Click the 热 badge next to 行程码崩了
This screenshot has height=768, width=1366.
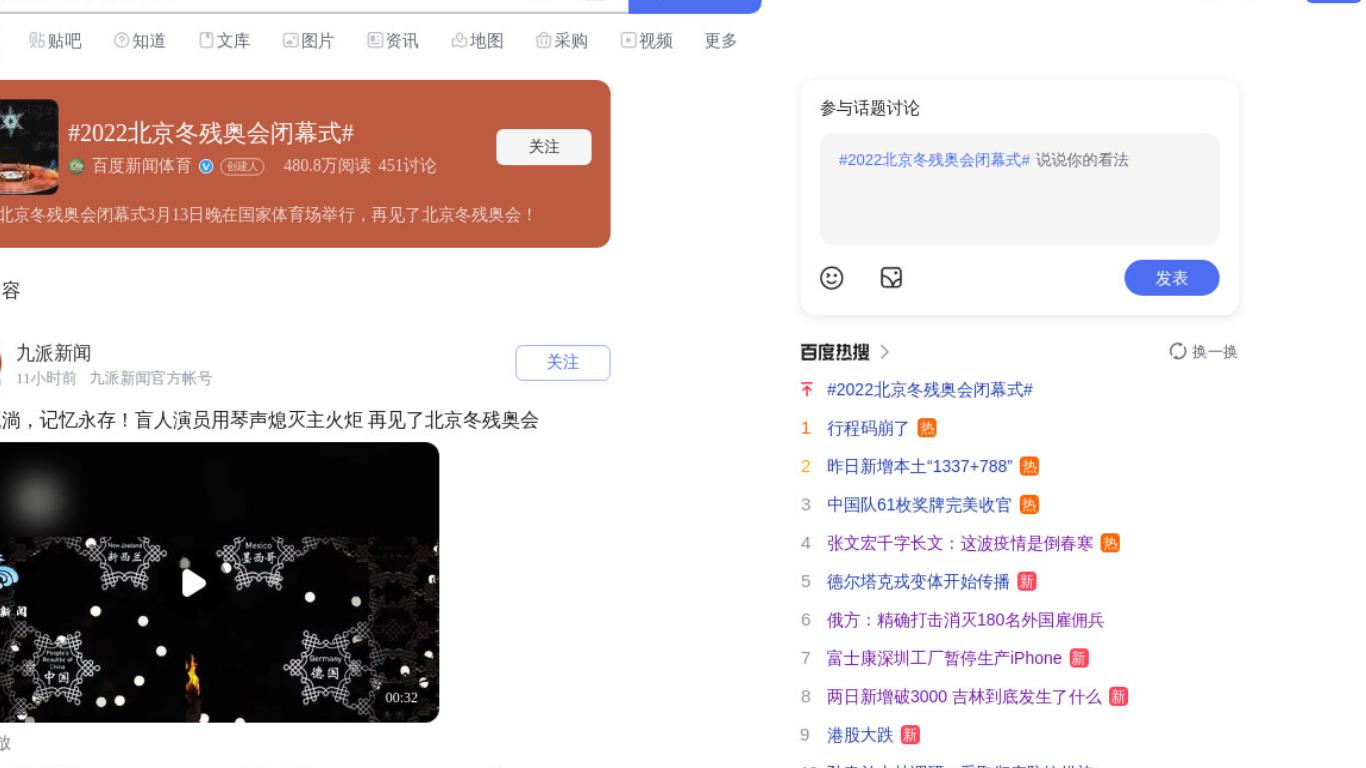pos(927,428)
